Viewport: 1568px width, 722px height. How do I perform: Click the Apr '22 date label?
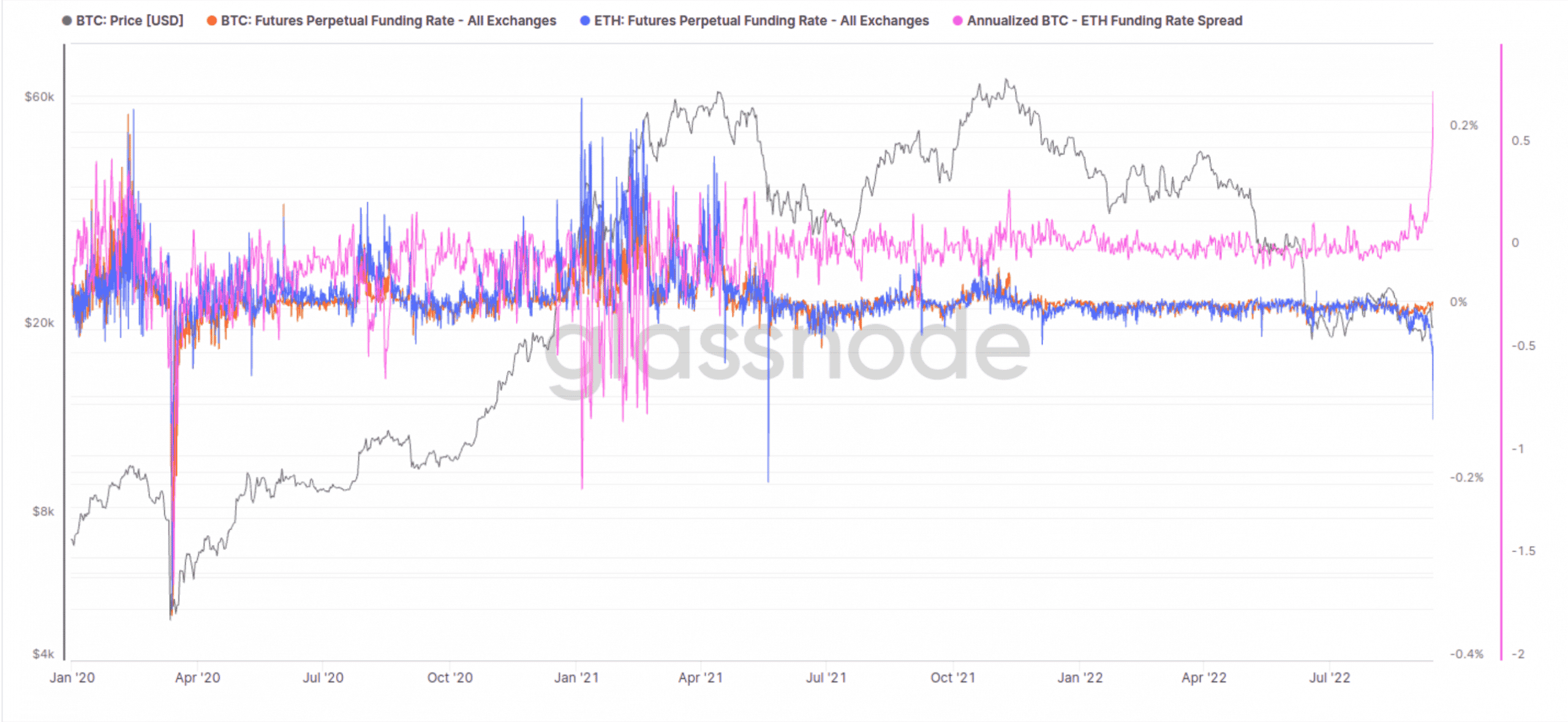pos(1204,678)
